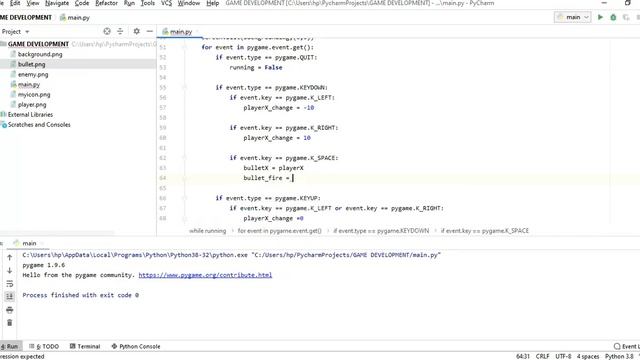Change 4 spaces indent setting
Image resolution: width=640 pixels, height=360 pixels.
(x=588, y=356)
